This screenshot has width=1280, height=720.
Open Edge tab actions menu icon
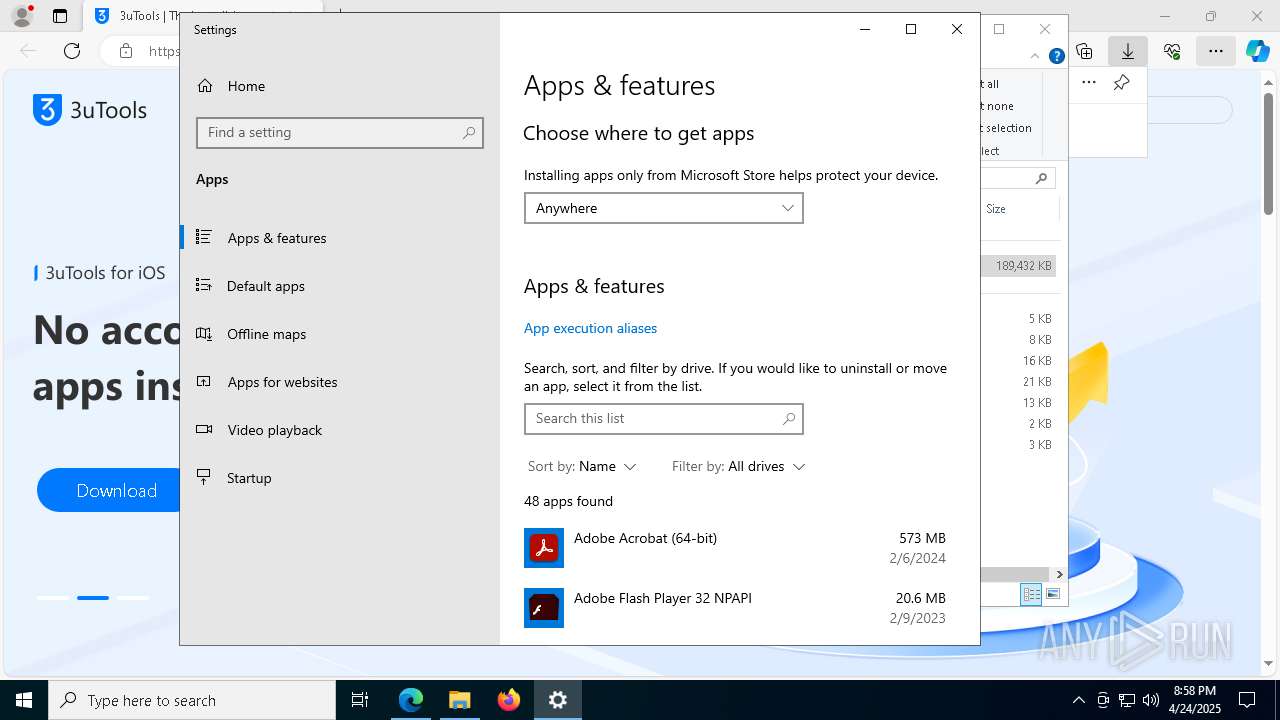tap(60, 16)
